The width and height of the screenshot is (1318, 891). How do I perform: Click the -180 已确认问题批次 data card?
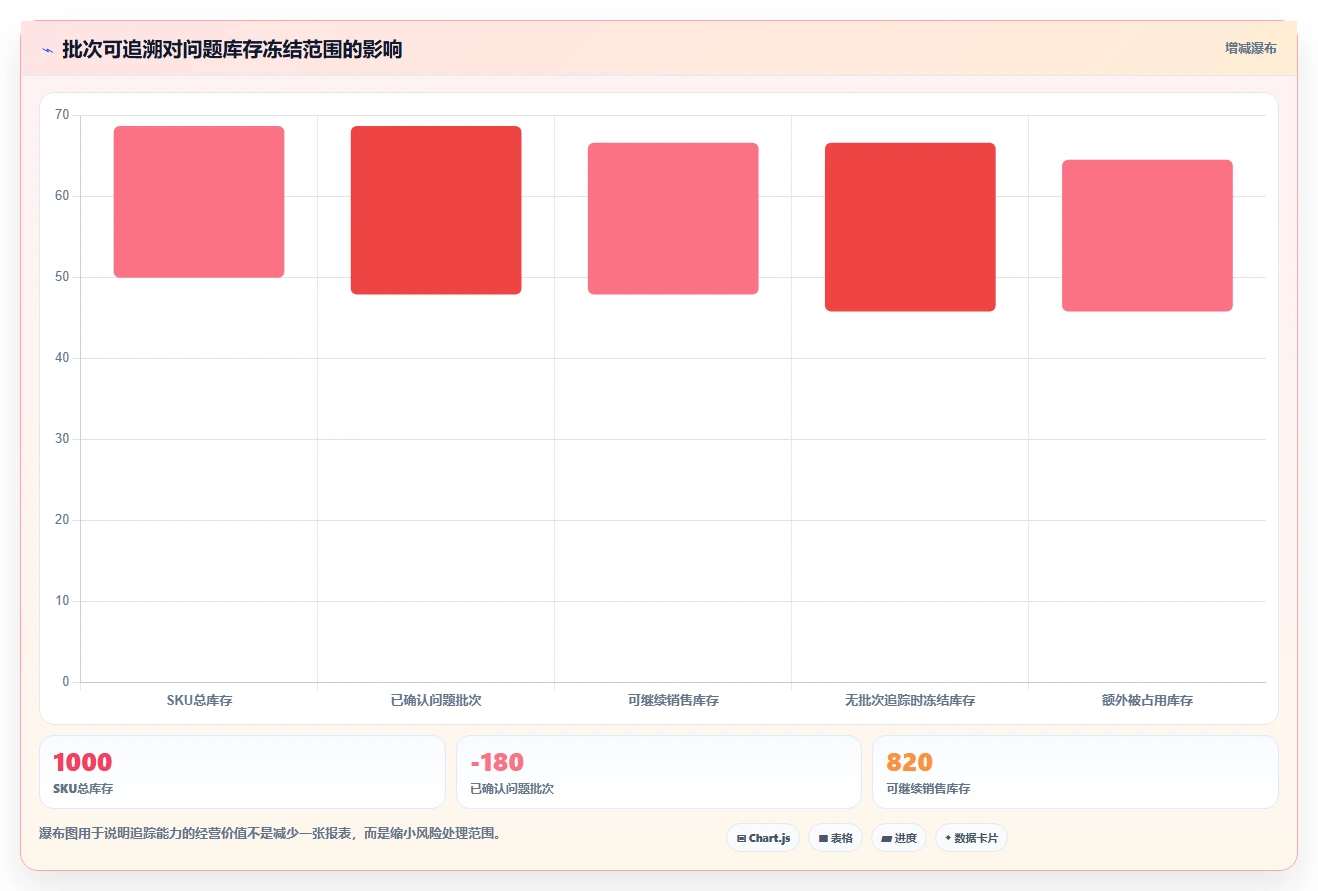click(x=659, y=772)
